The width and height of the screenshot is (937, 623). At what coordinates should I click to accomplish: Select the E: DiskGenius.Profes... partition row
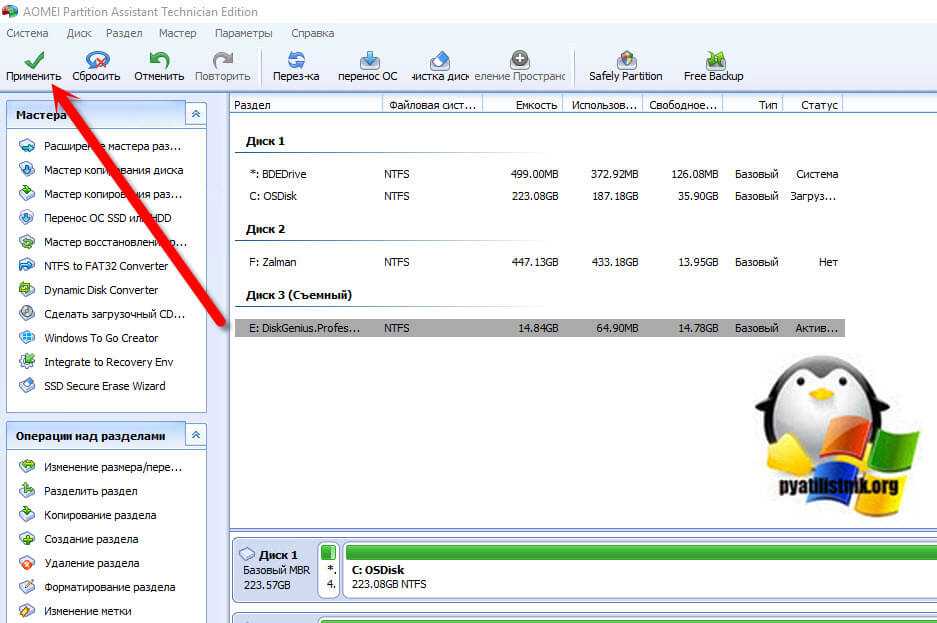pyautogui.click(x=540, y=328)
